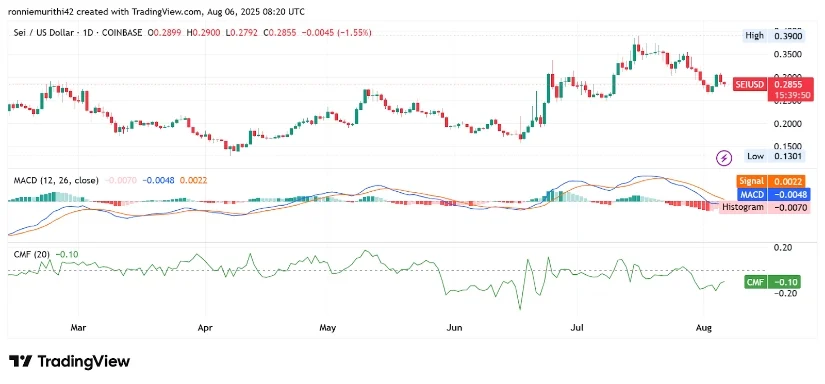Click the purple lightning bolt icon
Image resolution: width=825 pixels, height=384 pixels.
pos(725,157)
